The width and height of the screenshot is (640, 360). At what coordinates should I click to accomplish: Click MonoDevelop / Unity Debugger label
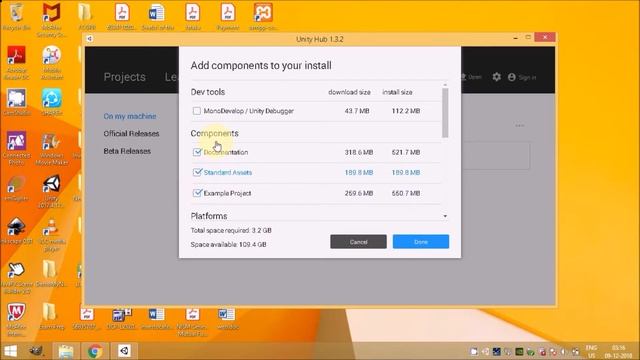click(x=249, y=111)
